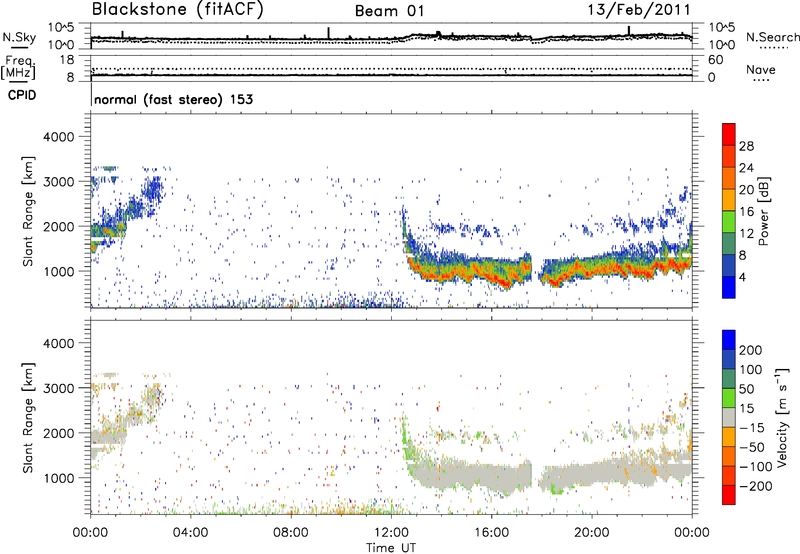Click the Blackstone (fitACF) title
800x554 pixels.
click(177, 10)
